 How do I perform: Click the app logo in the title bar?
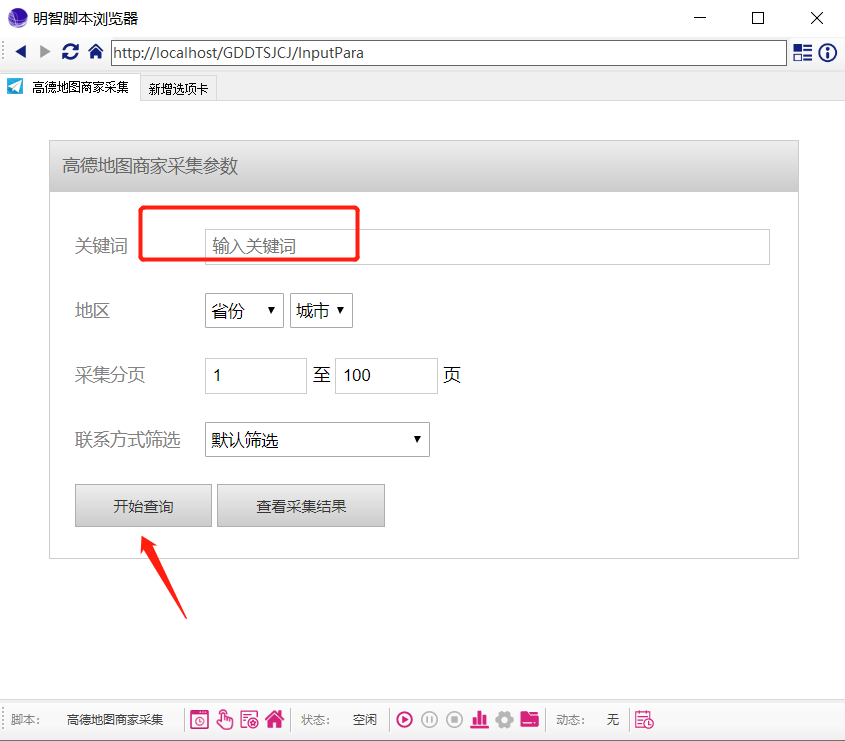point(17,18)
